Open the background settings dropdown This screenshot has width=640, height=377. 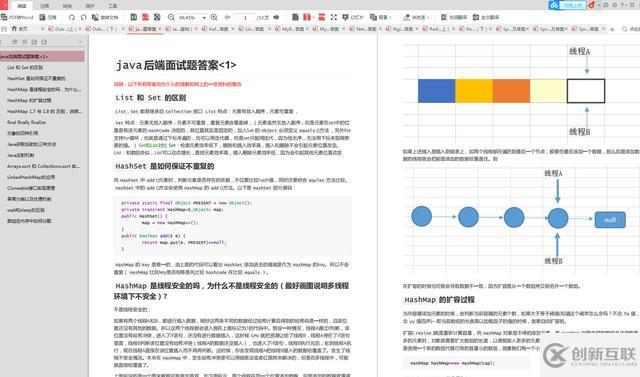380,17
